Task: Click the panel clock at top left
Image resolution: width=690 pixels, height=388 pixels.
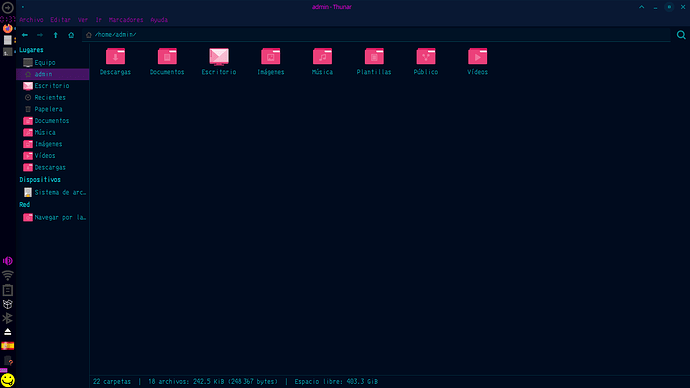Action: tap(7, 19)
